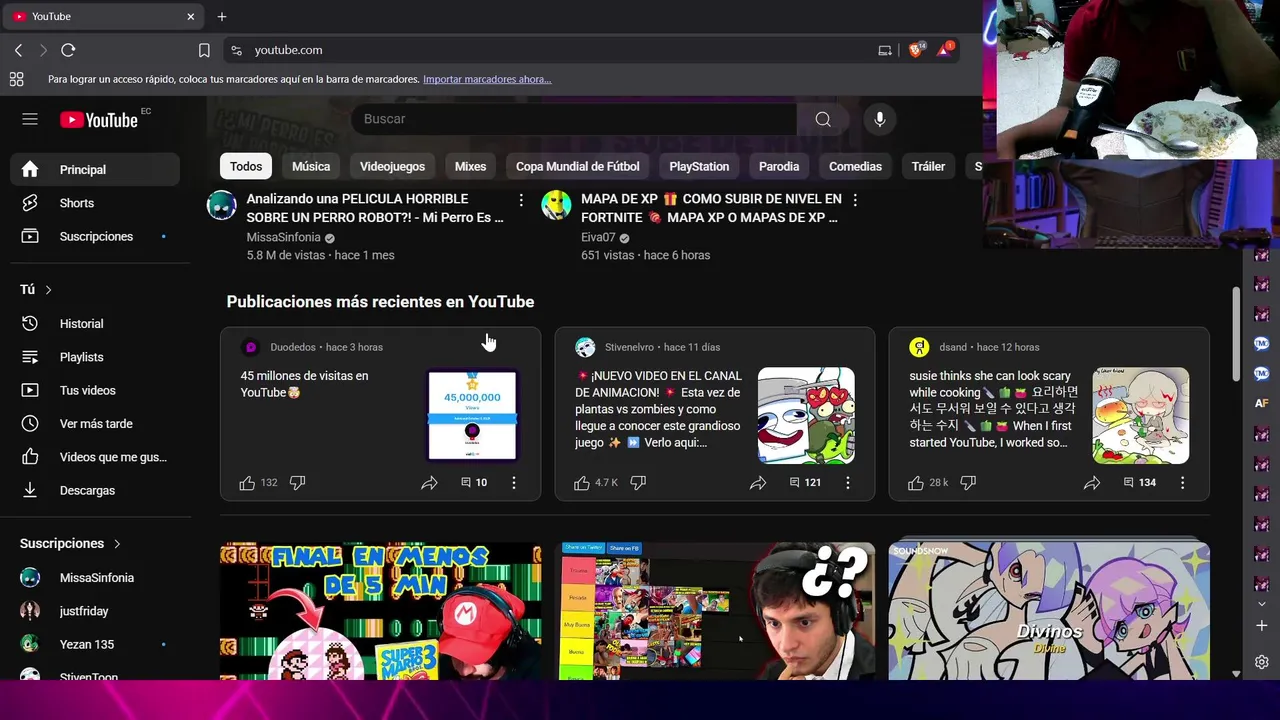Go to Principal in sidebar
1280x720 pixels.
(95, 170)
